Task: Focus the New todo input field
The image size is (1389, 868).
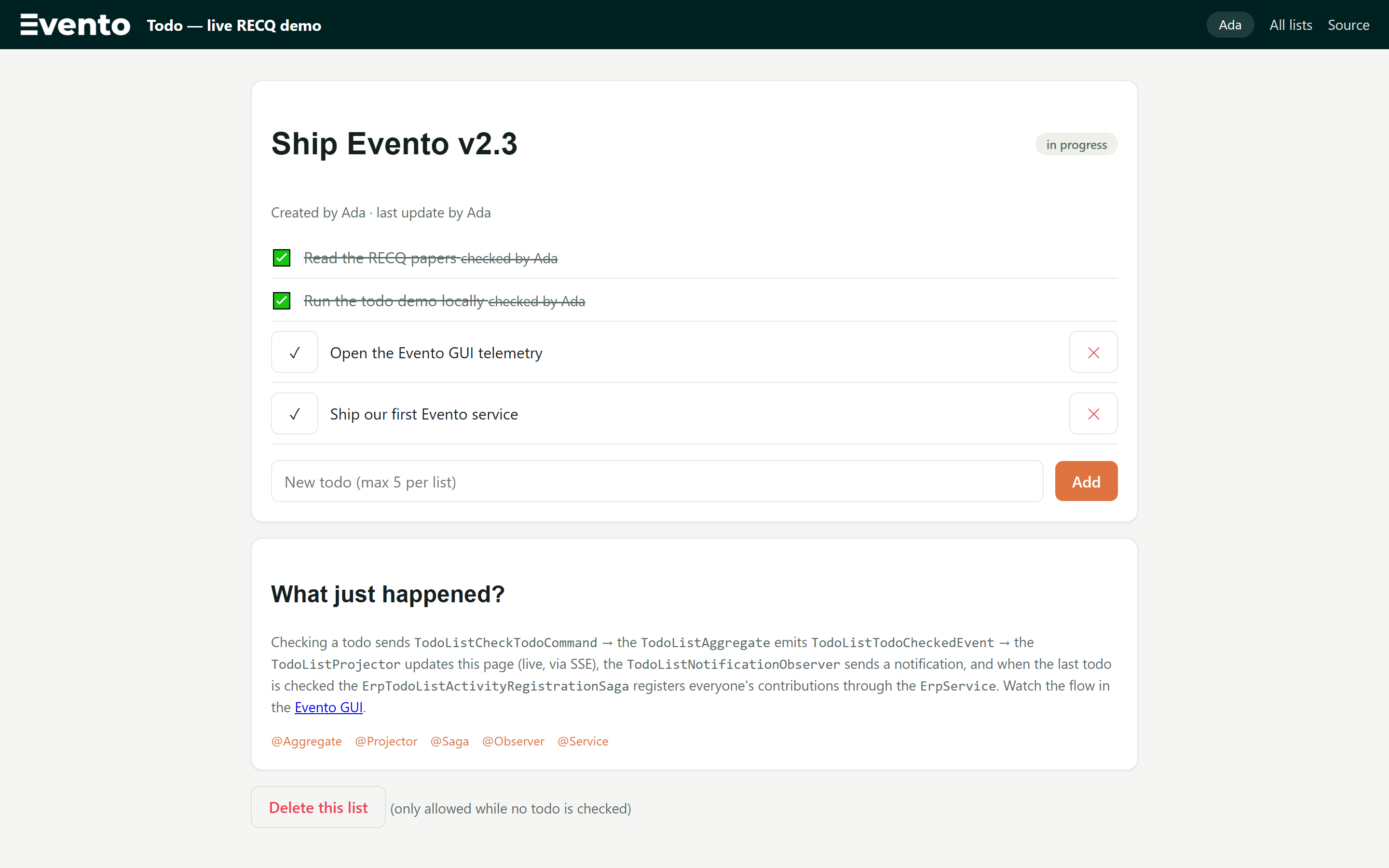Action: pos(656,481)
